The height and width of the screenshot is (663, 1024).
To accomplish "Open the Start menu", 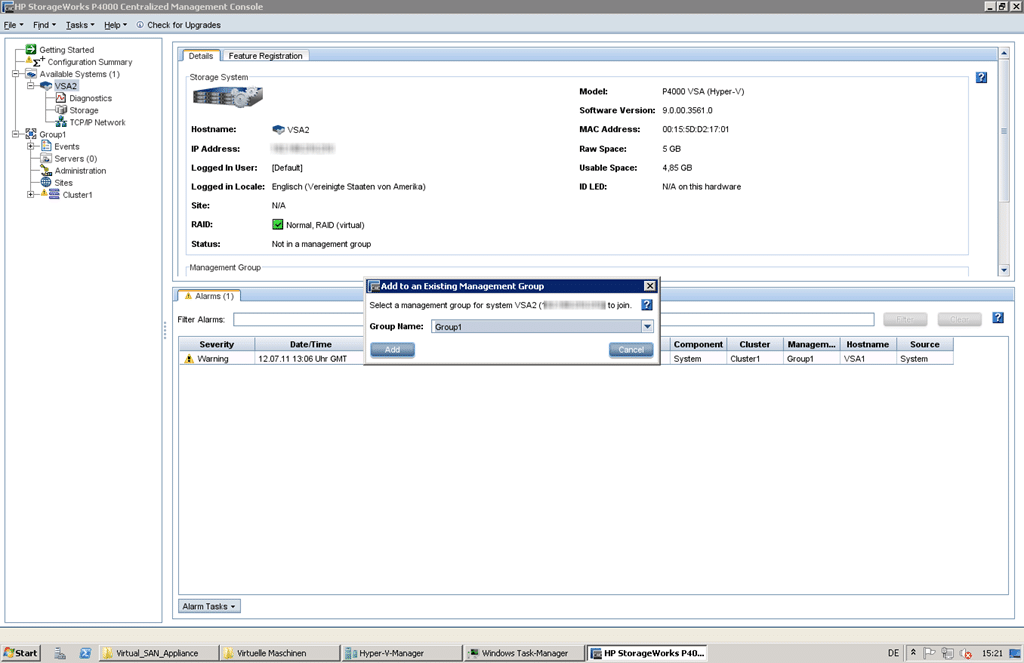I will (21, 653).
